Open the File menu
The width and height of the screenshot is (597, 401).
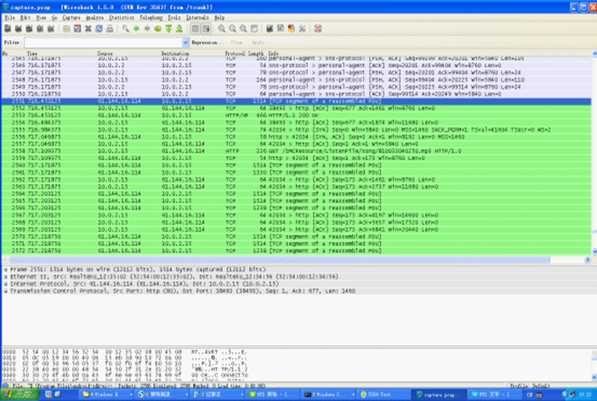(9, 18)
